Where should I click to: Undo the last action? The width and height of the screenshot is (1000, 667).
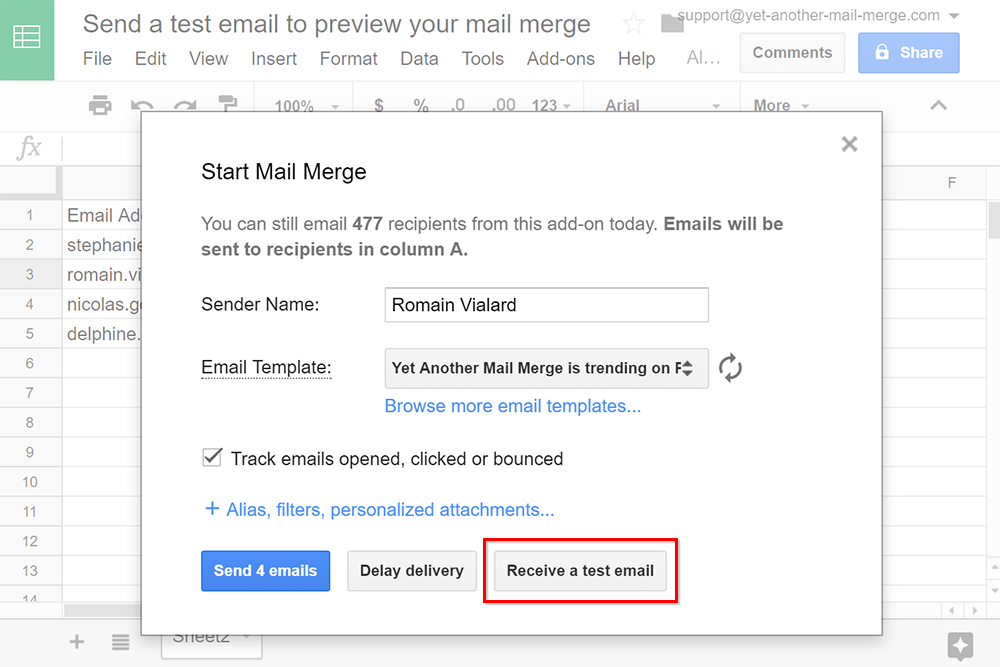[x=142, y=105]
